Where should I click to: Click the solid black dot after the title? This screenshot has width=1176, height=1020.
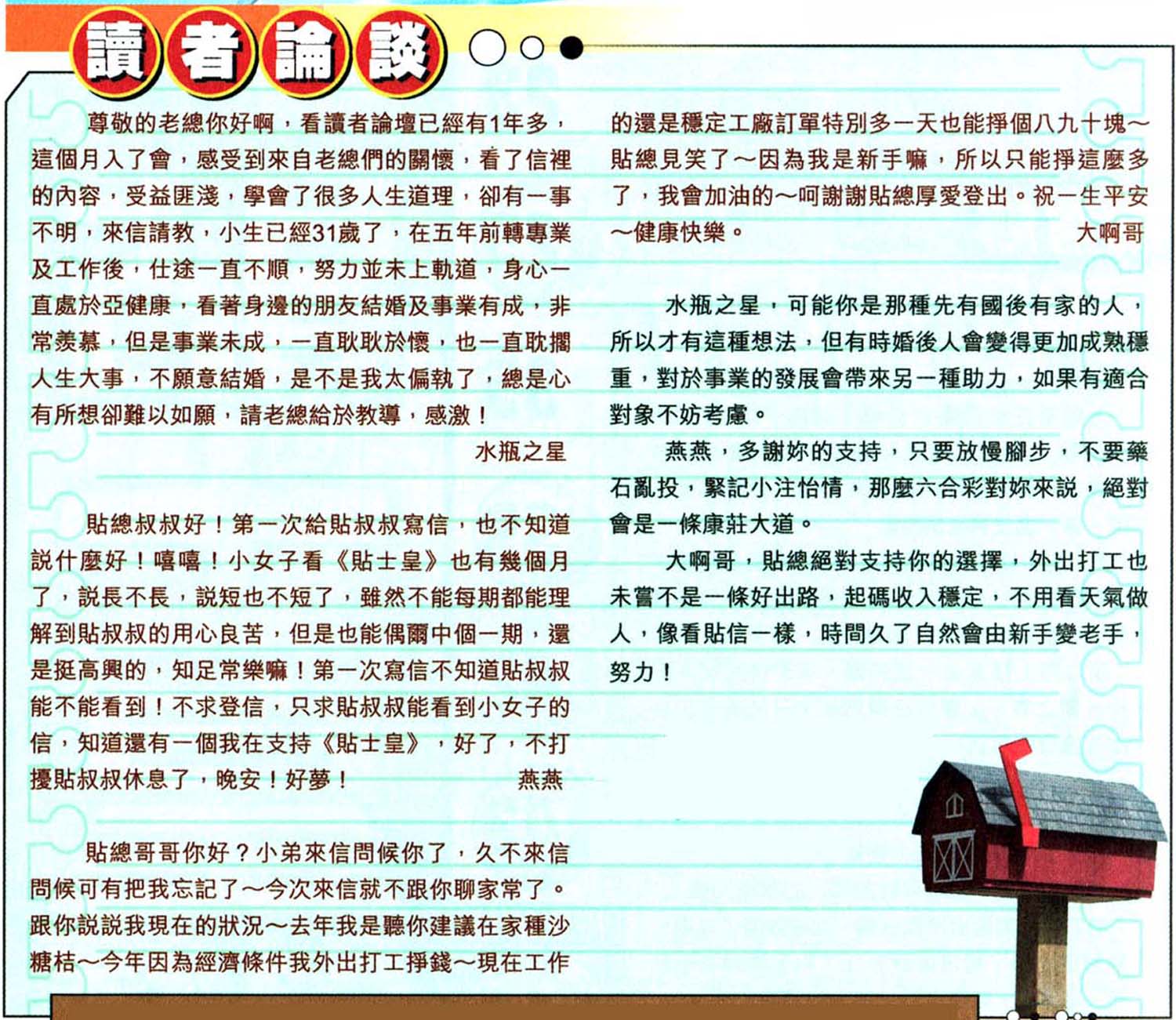572,49
